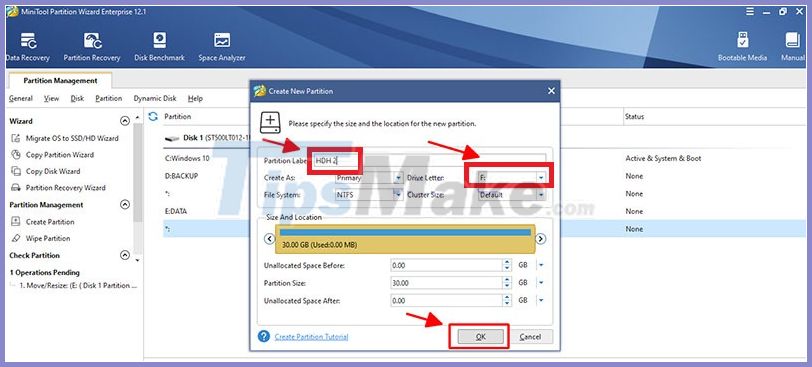Image resolution: width=812 pixels, height=367 pixels.
Task: Open the Create As dropdown
Action: pos(399,178)
